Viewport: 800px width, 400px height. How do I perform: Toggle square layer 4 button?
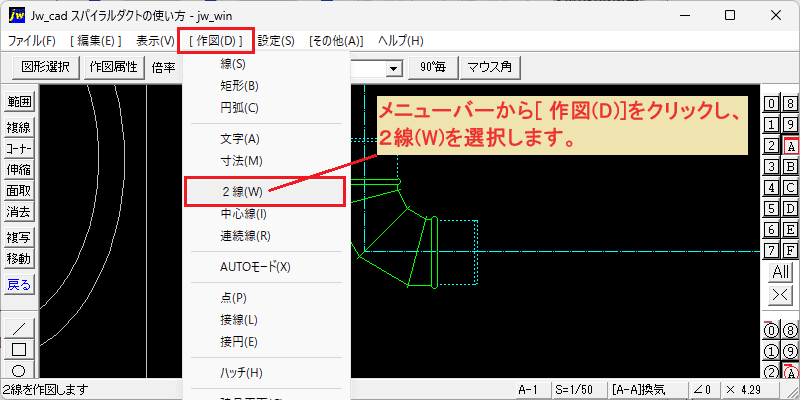[x=772, y=187]
